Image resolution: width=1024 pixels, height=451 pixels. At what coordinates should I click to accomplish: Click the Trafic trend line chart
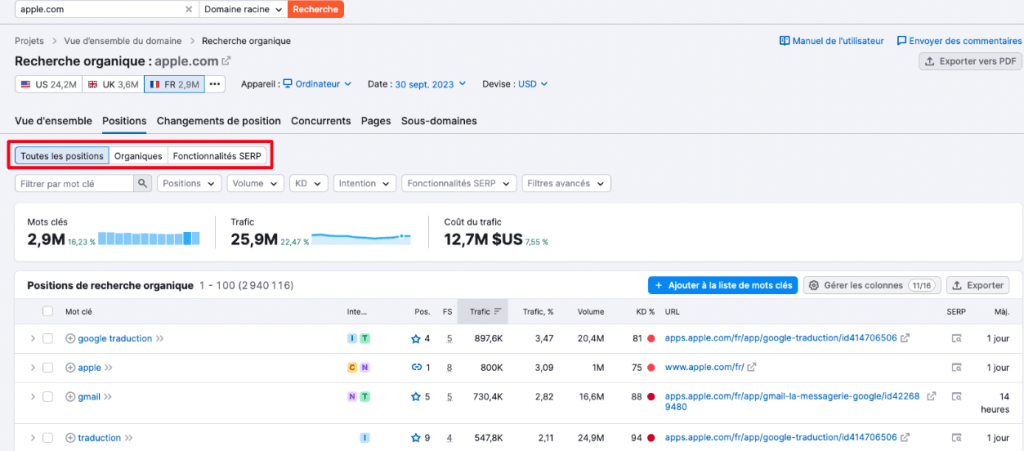click(x=361, y=238)
